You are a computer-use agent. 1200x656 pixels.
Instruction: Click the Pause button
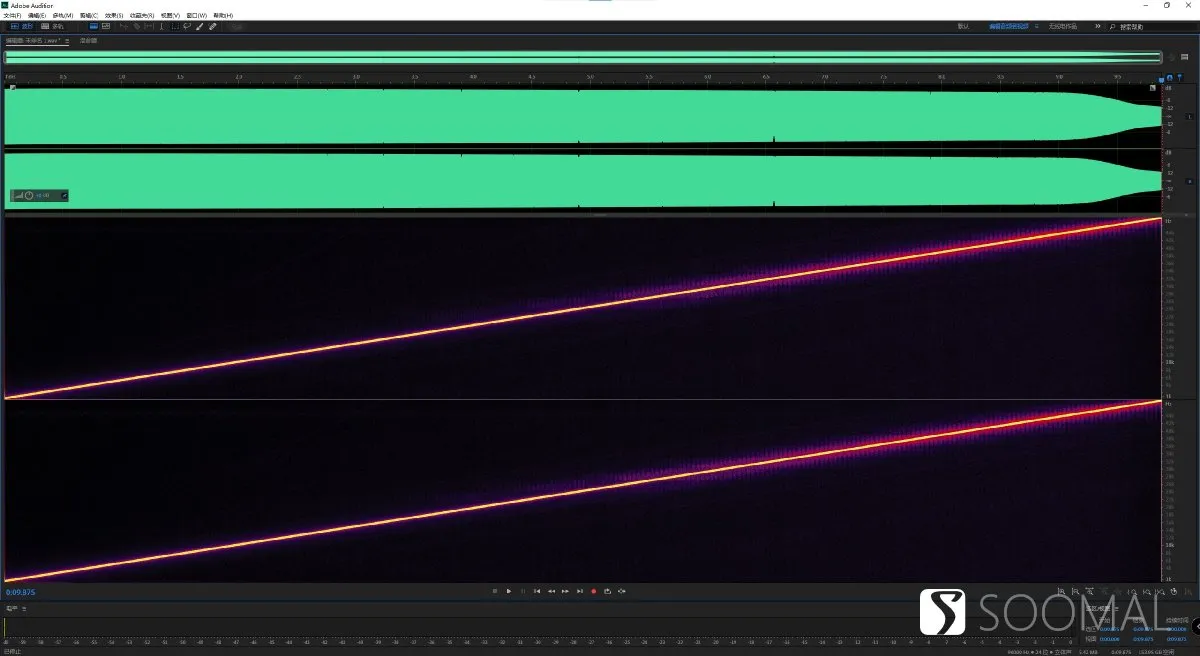(522, 591)
